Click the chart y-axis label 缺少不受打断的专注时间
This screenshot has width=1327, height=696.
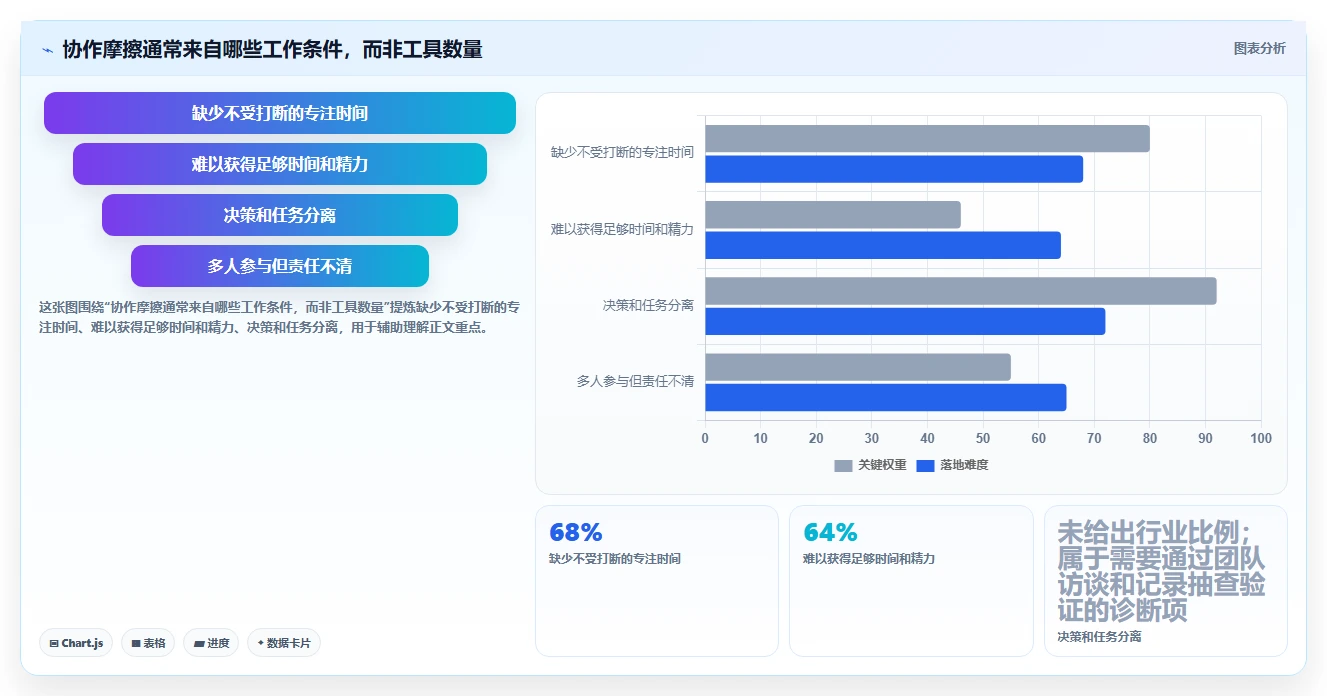(622, 153)
